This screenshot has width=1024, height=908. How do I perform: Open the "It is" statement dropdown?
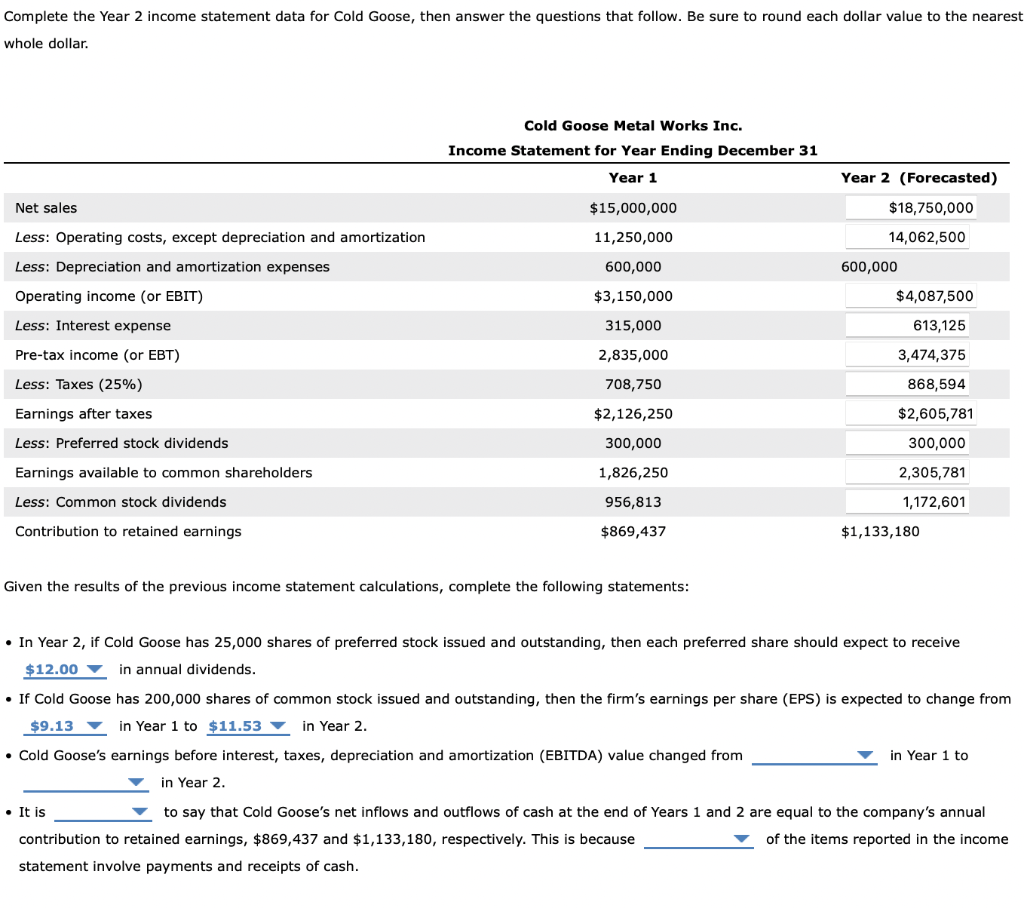click(103, 811)
